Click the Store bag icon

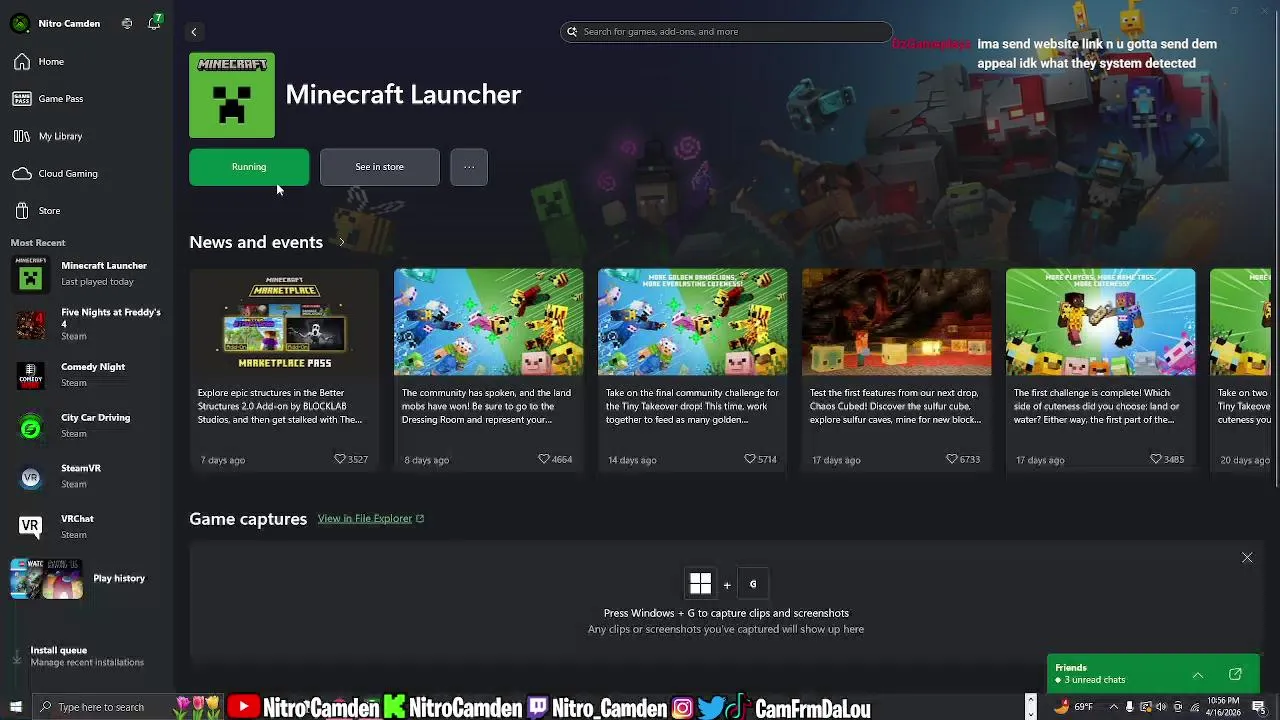[x=22, y=211]
